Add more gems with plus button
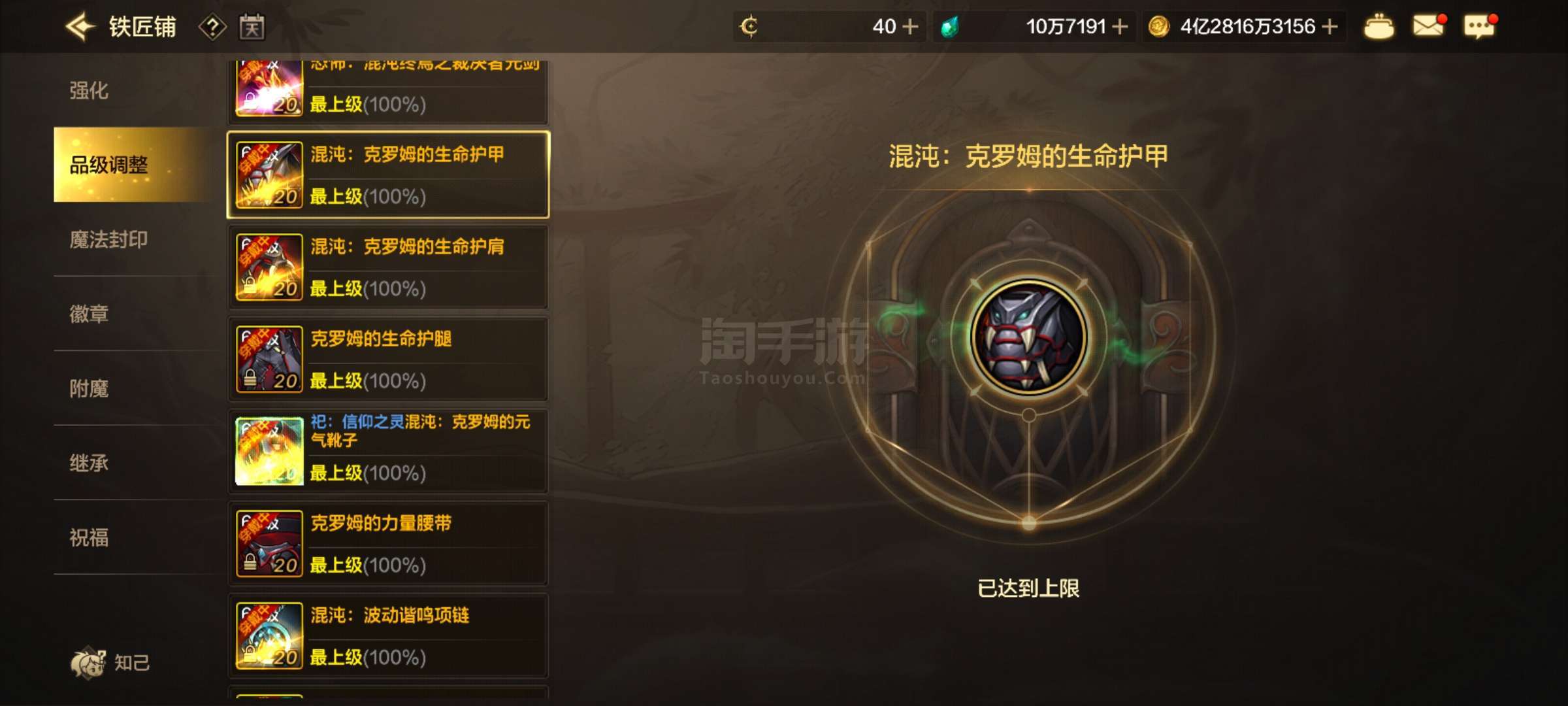1568x706 pixels. click(1120, 27)
